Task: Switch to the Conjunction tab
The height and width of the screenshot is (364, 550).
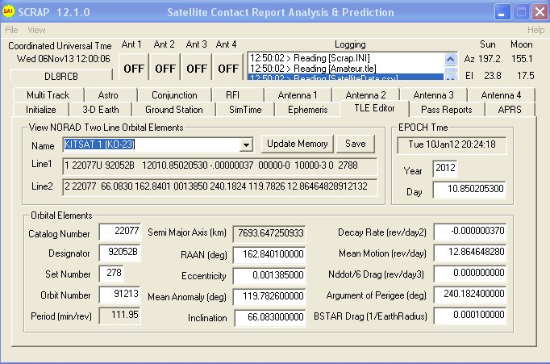Action: [174, 95]
